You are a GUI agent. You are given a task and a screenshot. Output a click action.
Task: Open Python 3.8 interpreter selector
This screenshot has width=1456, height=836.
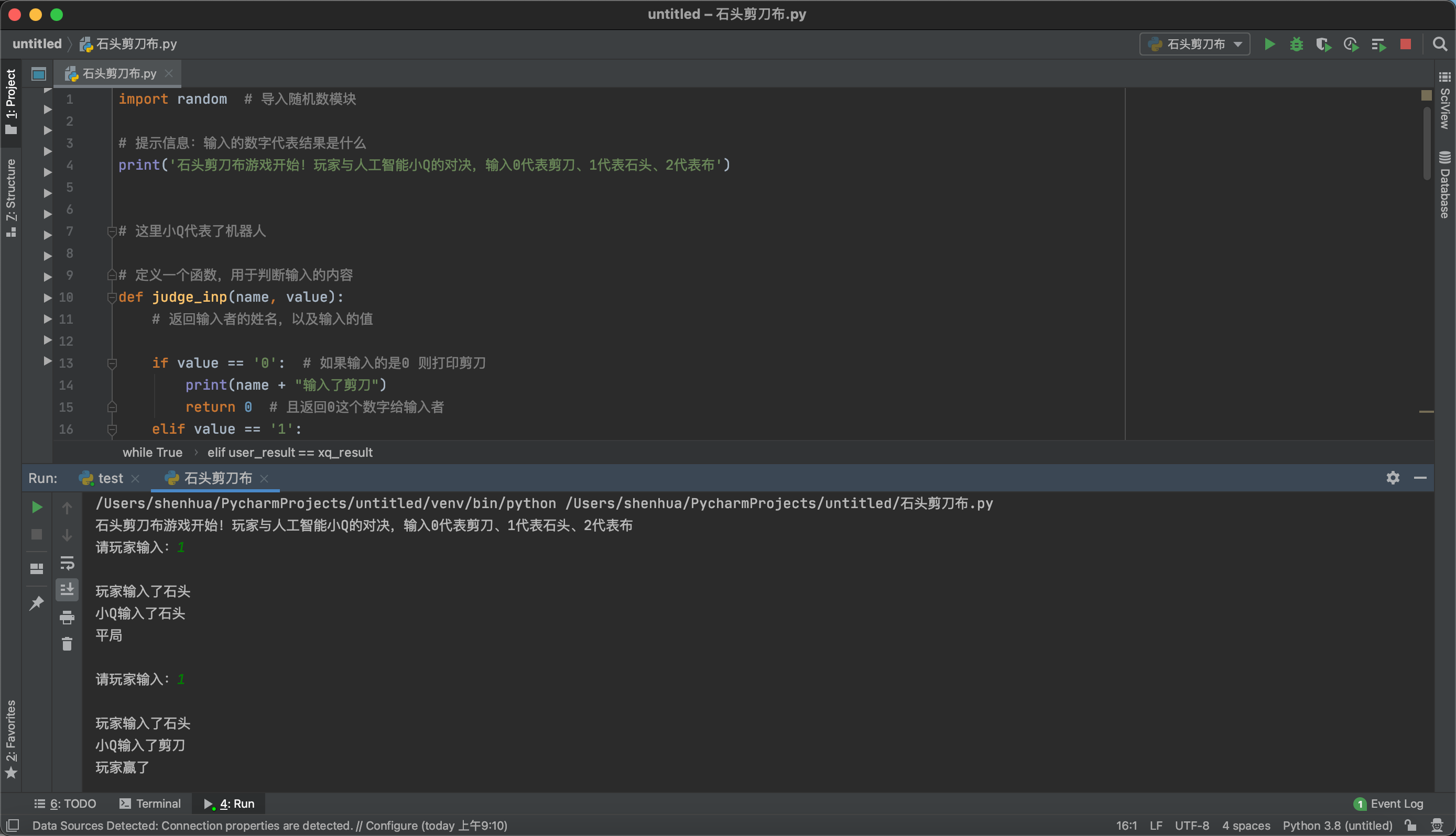click(x=1337, y=826)
